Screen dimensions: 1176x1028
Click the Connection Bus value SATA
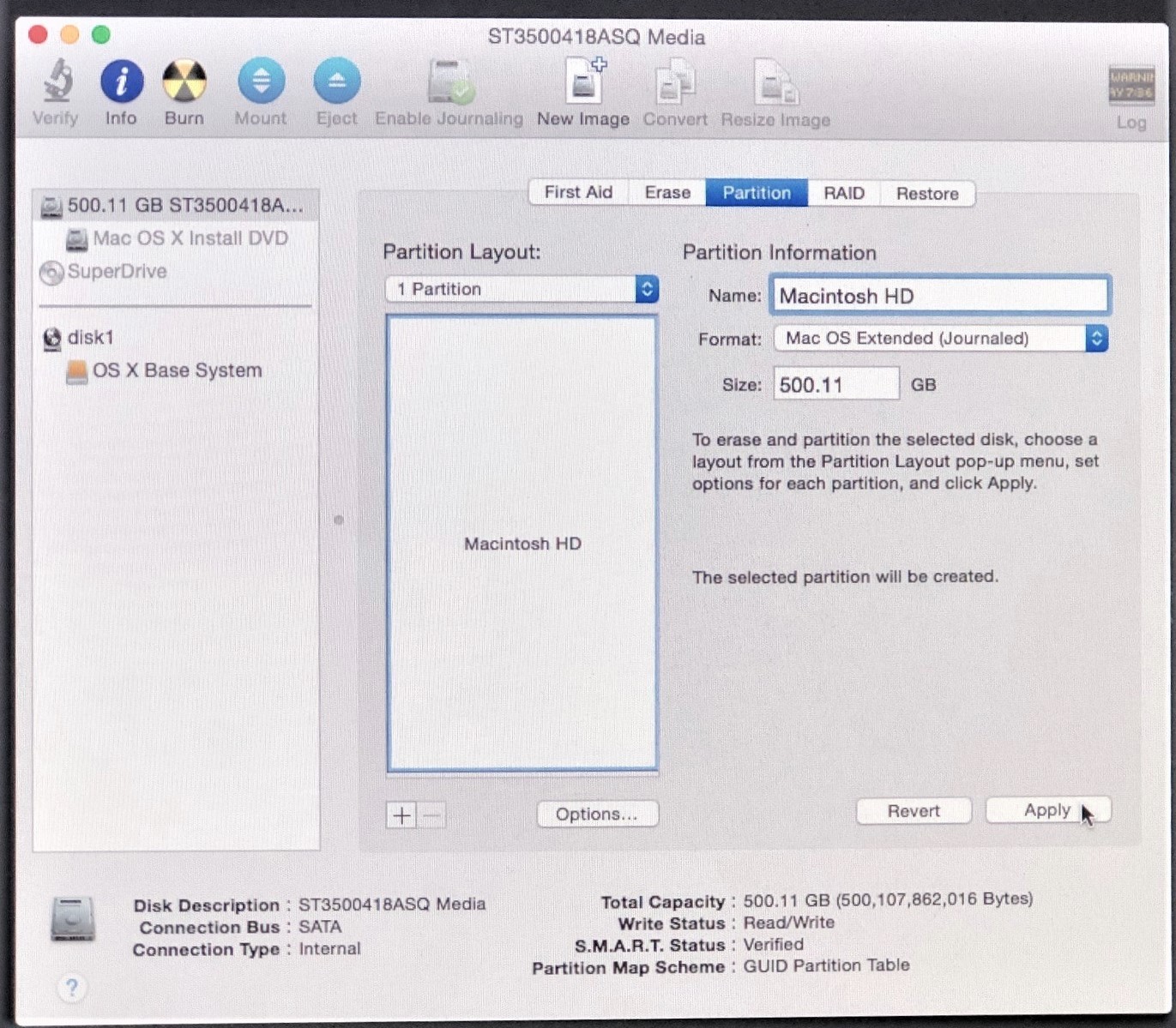[x=320, y=927]
